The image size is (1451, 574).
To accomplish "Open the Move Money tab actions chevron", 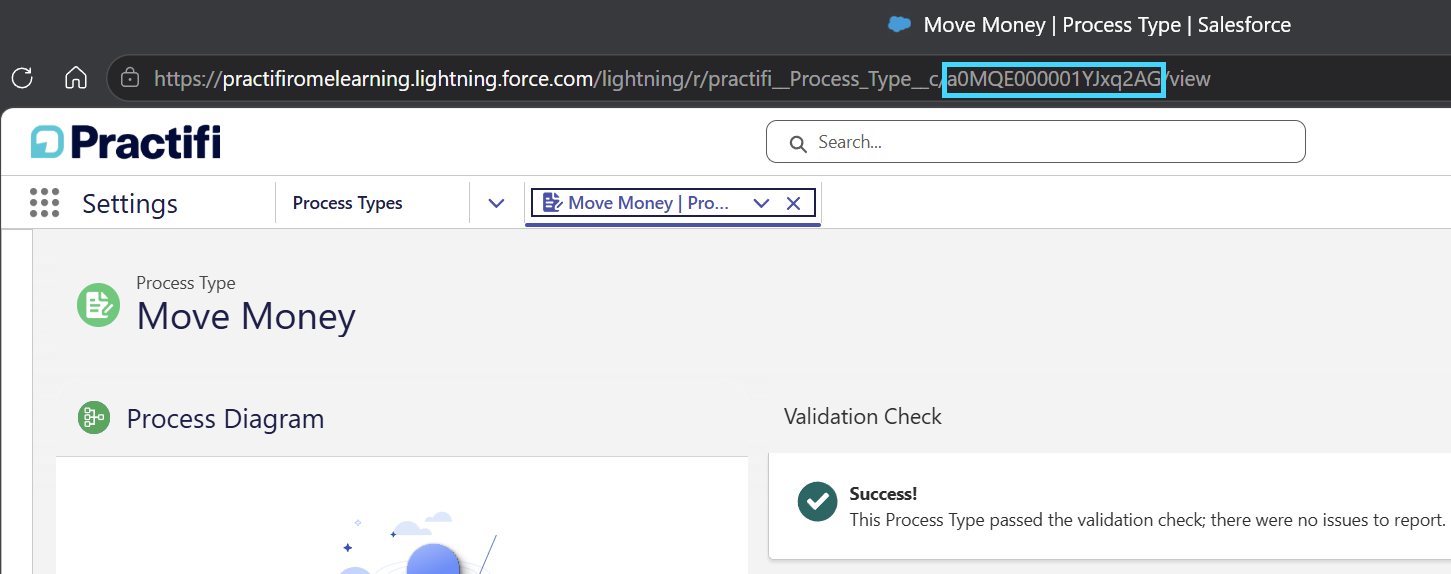I will (761, 203).
